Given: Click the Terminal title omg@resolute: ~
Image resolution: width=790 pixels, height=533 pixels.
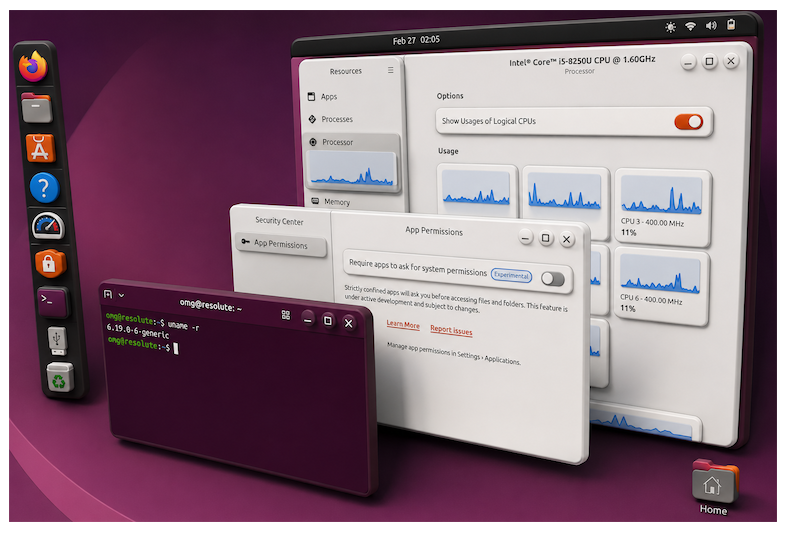Looking at the screenshot, I should [x=211, y=305].
